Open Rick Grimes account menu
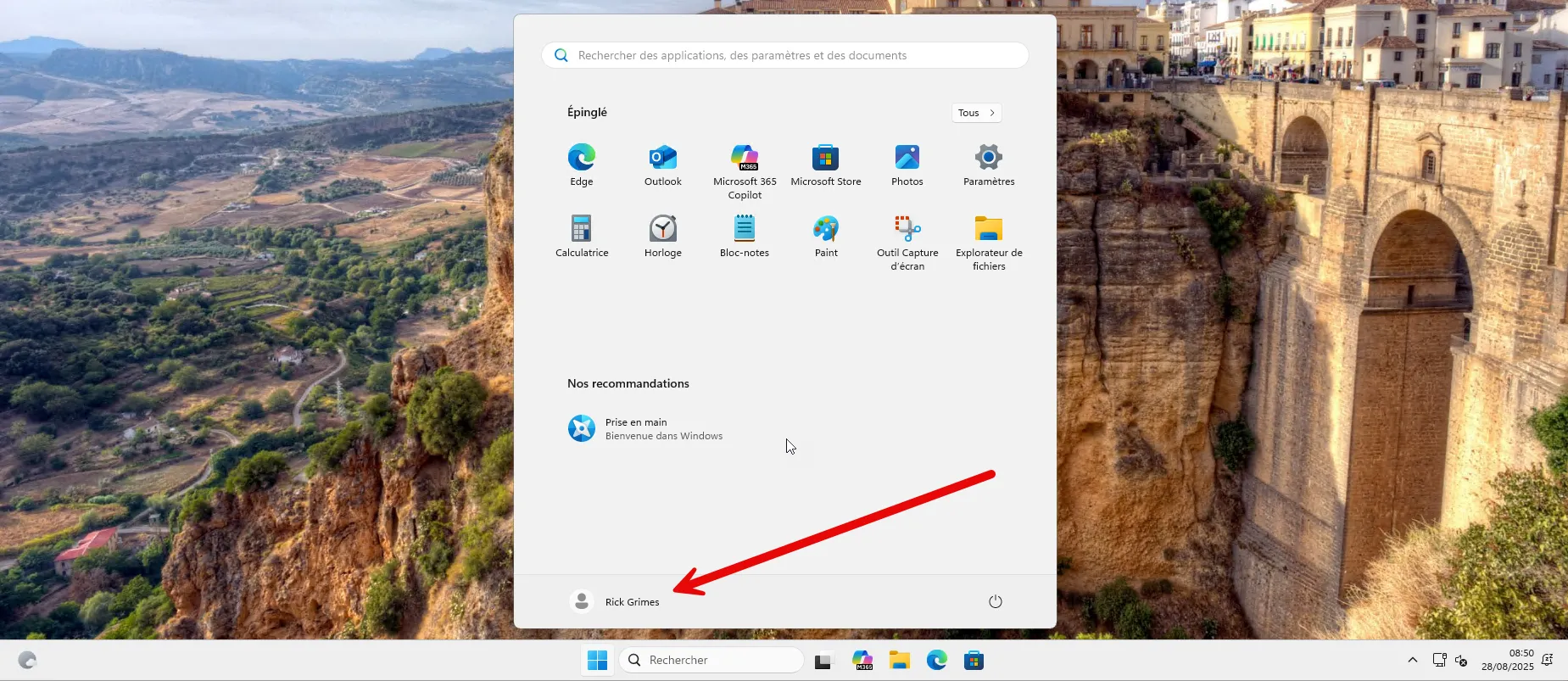Viewport: 1568px width, 681px height. [x=616, y=601]
